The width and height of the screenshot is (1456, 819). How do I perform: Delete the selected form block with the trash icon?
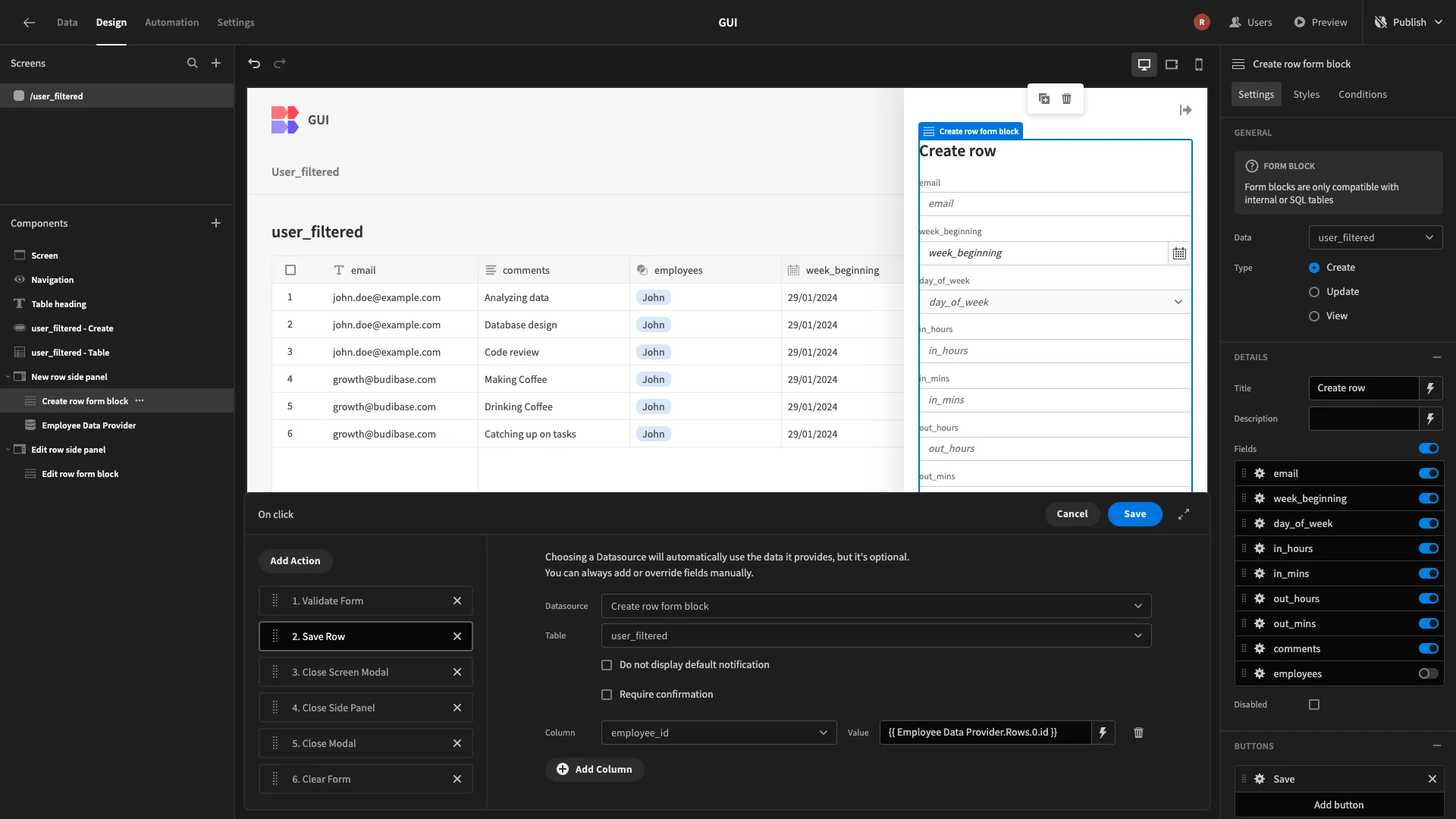tap(1067, 99)
